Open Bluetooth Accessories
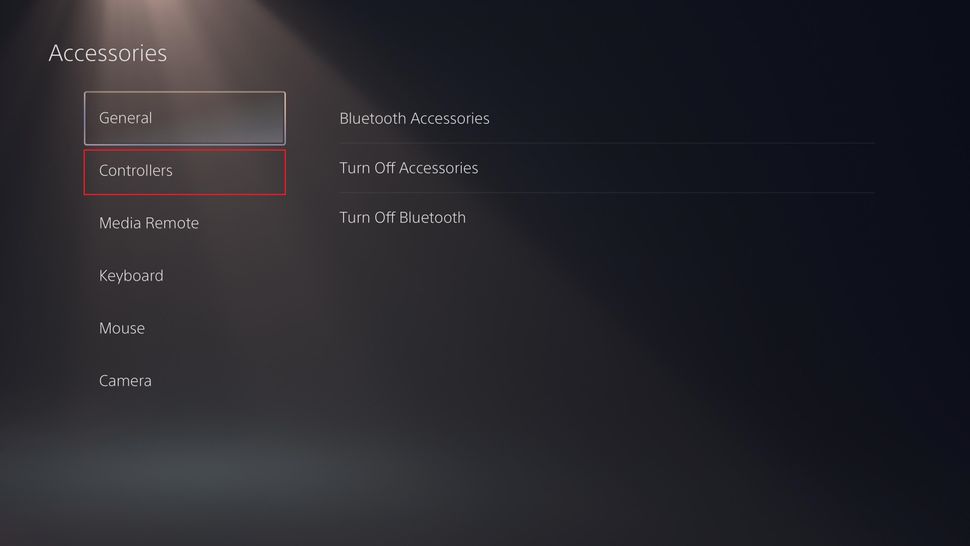The width and height of the screenshot is (970, 546). [414, 118]
